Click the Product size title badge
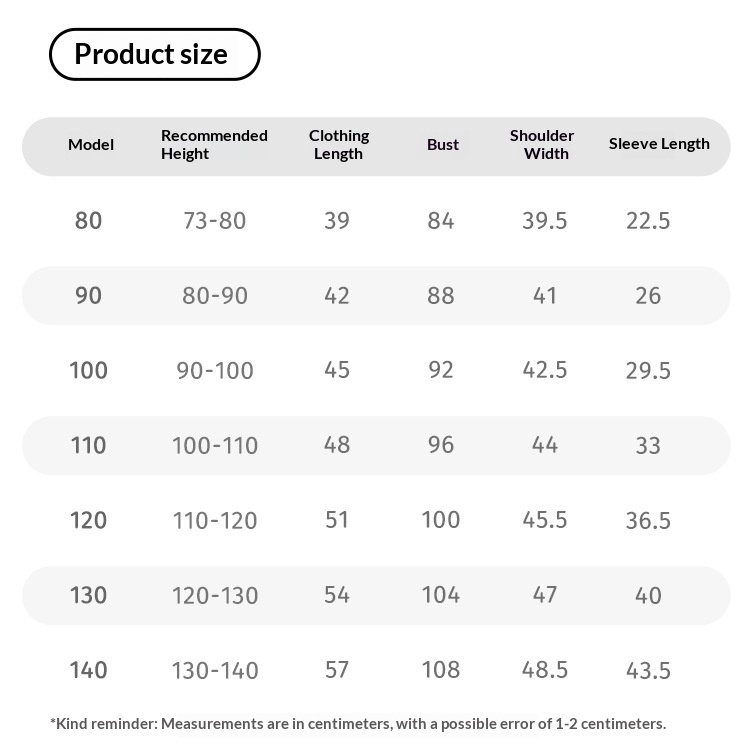The height and width of the screenshot is (751, 750). 155,54
